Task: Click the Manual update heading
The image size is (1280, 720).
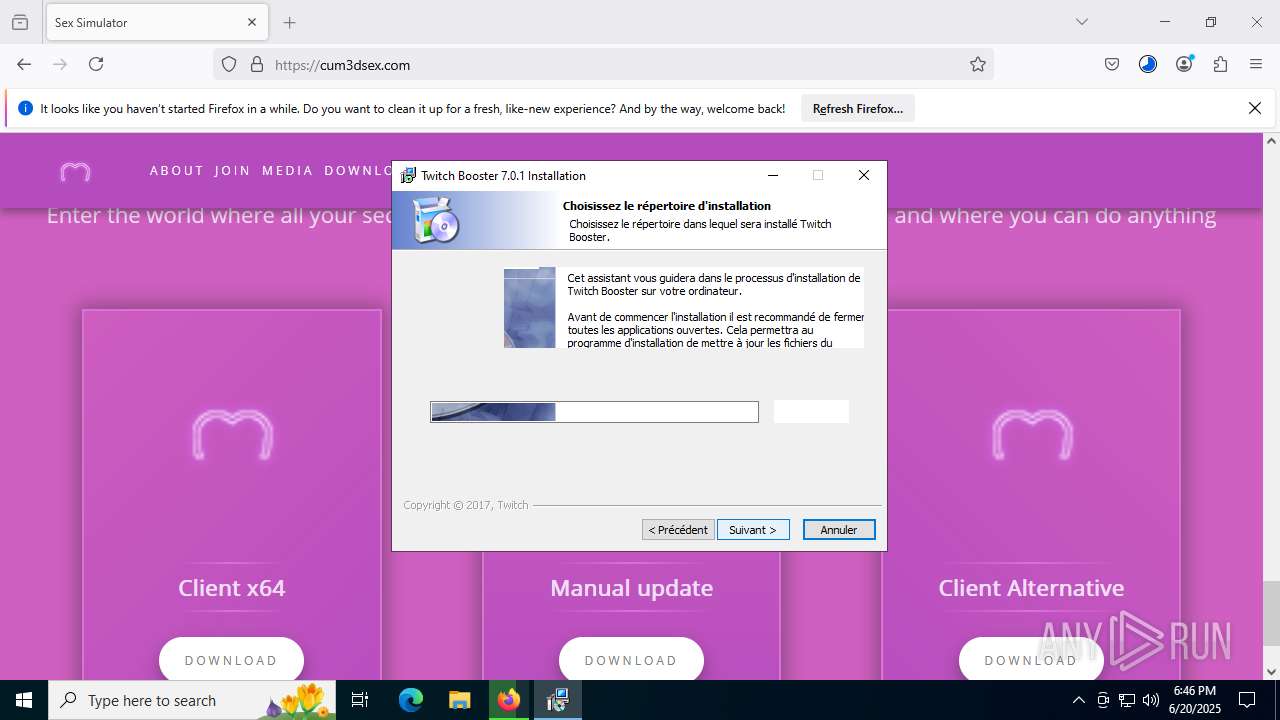Action: pyautogui.click(x=631, y=588)
